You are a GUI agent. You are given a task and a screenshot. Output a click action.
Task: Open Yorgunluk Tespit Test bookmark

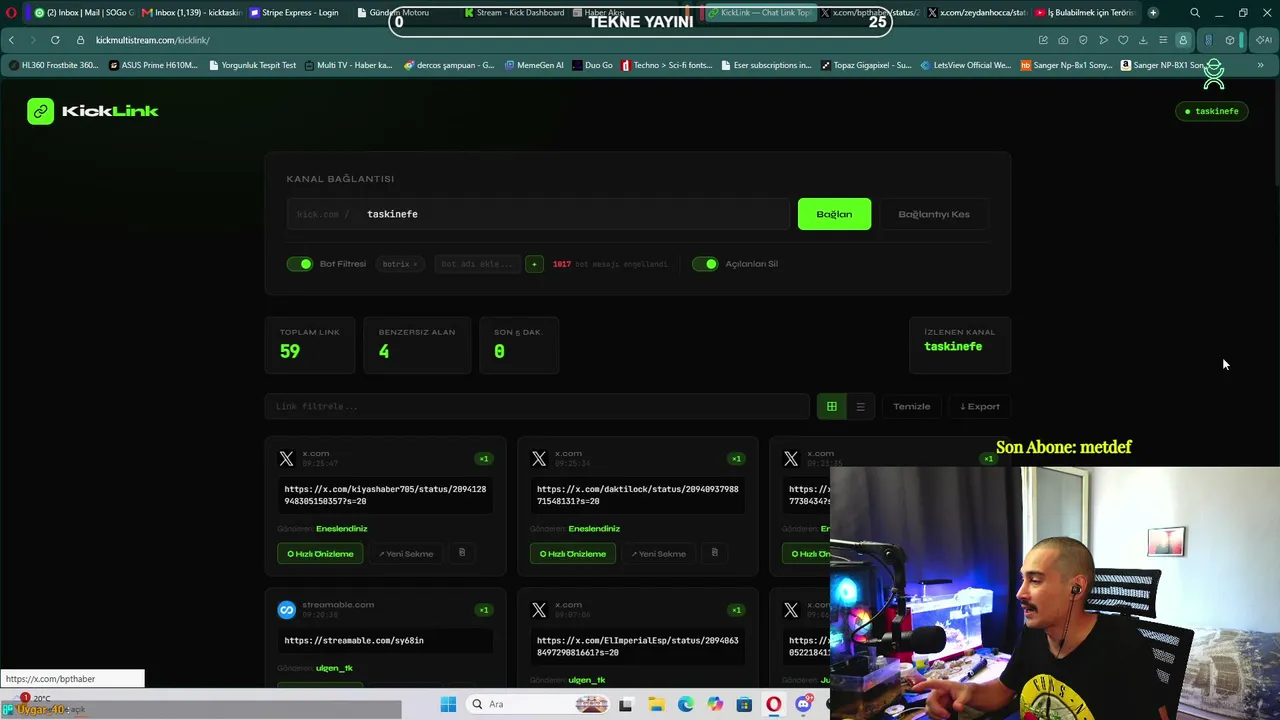point(253,65)
